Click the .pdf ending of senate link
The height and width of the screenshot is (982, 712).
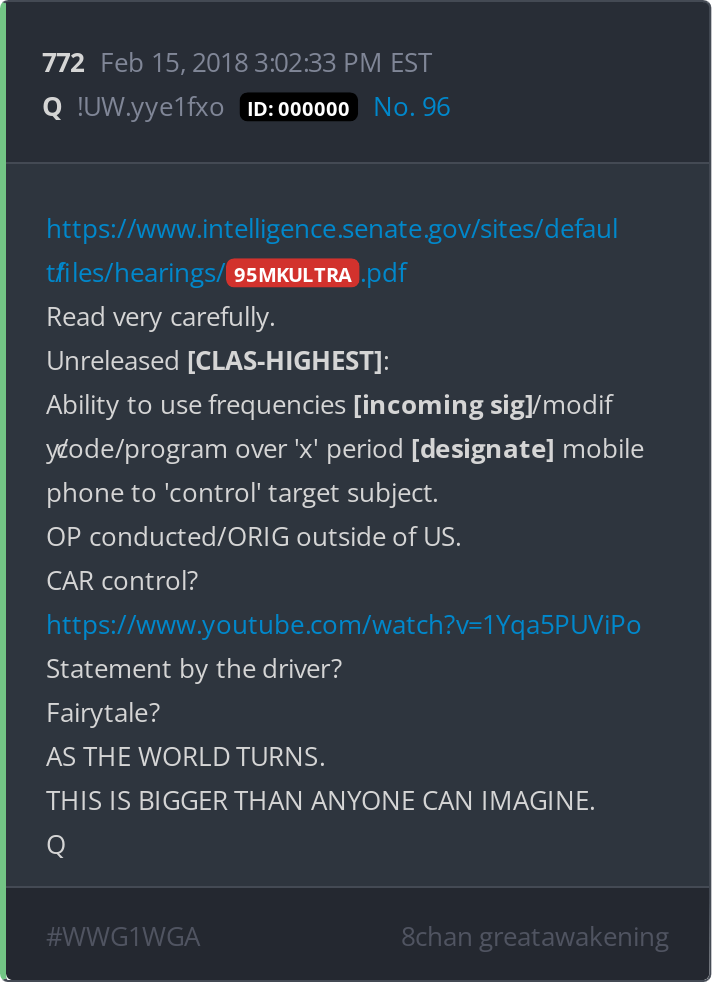[384, 274]
